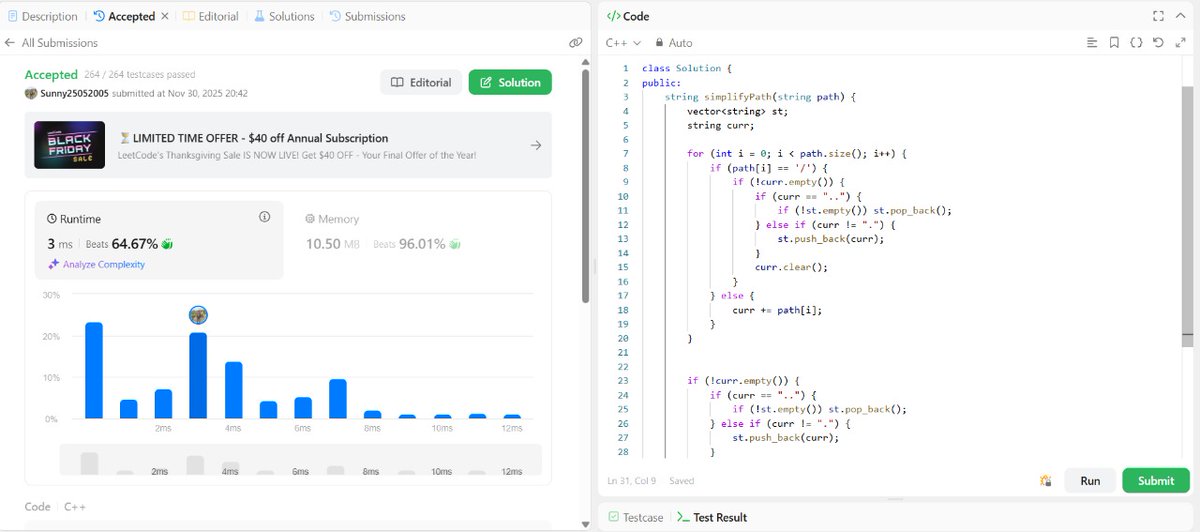This screenshot has width=1200, height=532.
Task: Open the Testcase tab
Action: (x=634, y=517)
